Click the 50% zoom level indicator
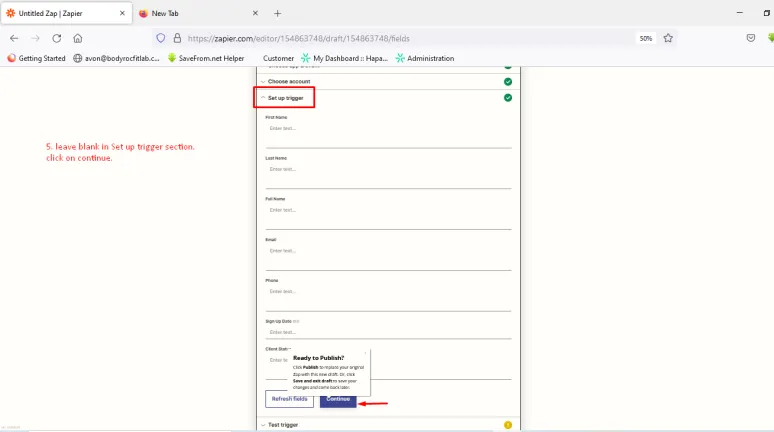Viewport: 774px width, 432px height. (646, 38)
